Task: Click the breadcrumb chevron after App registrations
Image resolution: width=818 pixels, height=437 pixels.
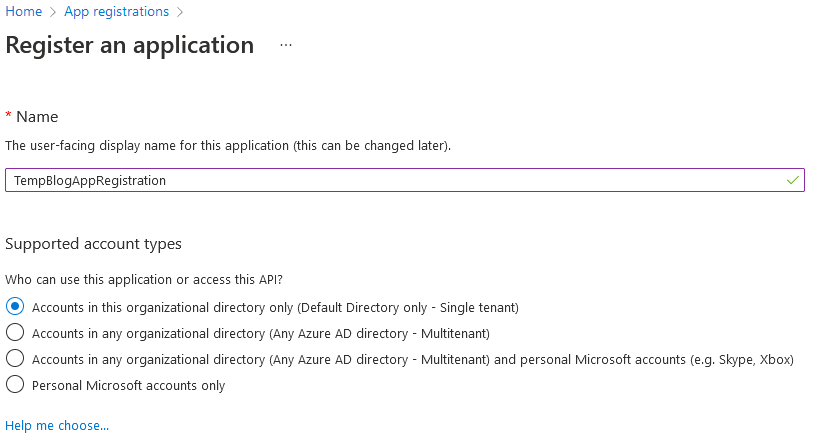Action: 180,12
